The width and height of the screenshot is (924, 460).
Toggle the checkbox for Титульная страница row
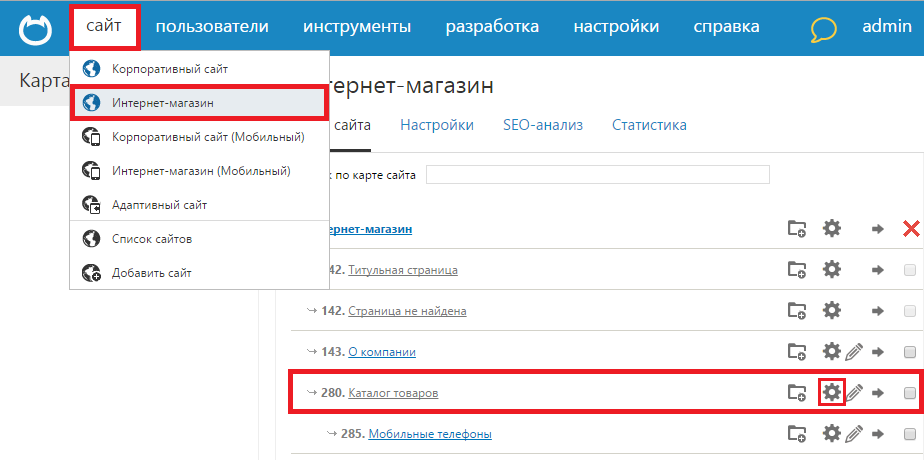[910, 270]
